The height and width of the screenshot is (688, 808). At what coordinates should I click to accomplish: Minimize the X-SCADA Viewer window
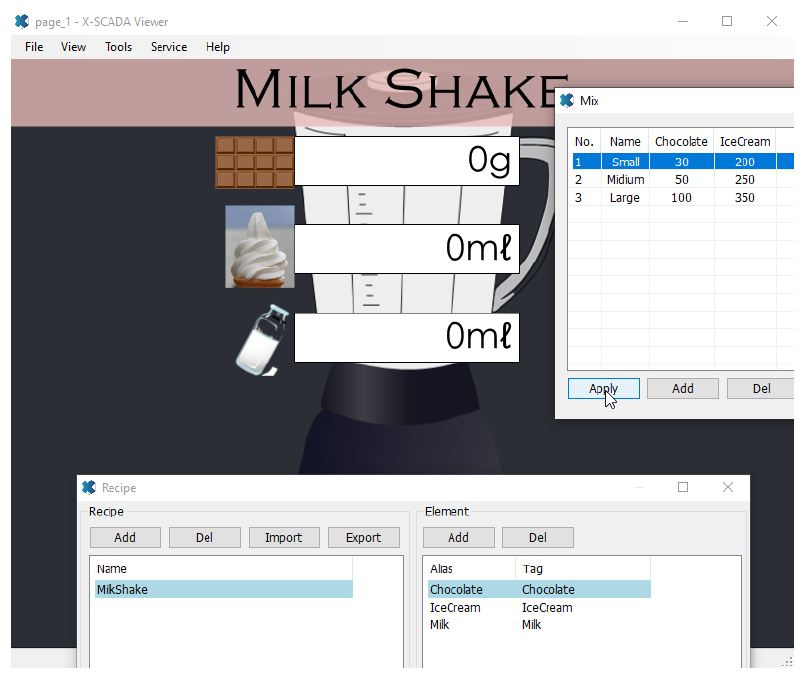click(x=683, y=21)
